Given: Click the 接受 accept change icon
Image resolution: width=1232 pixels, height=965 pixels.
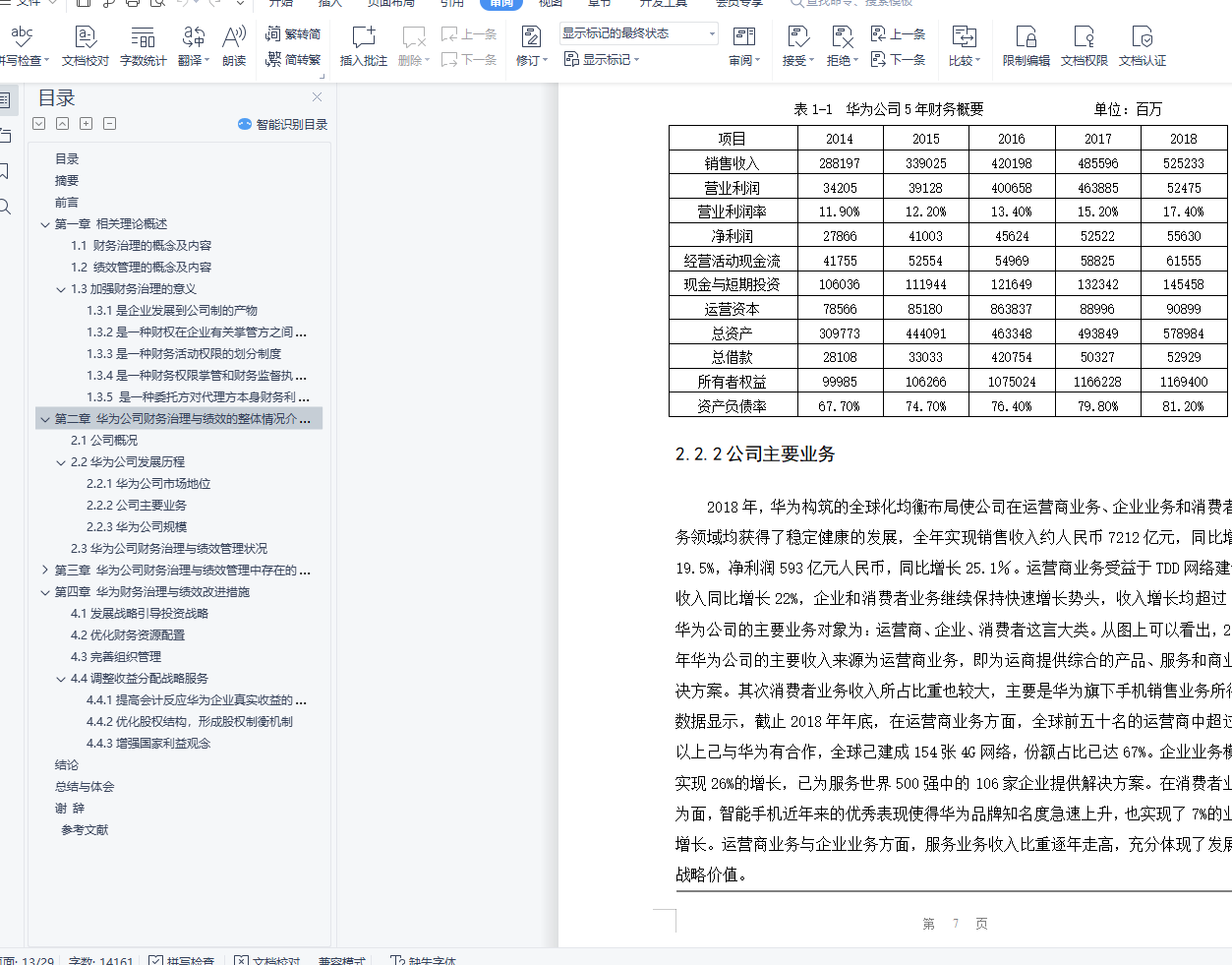Looking at the screenshot, I should pyautogui.click(x=798, y=37).
